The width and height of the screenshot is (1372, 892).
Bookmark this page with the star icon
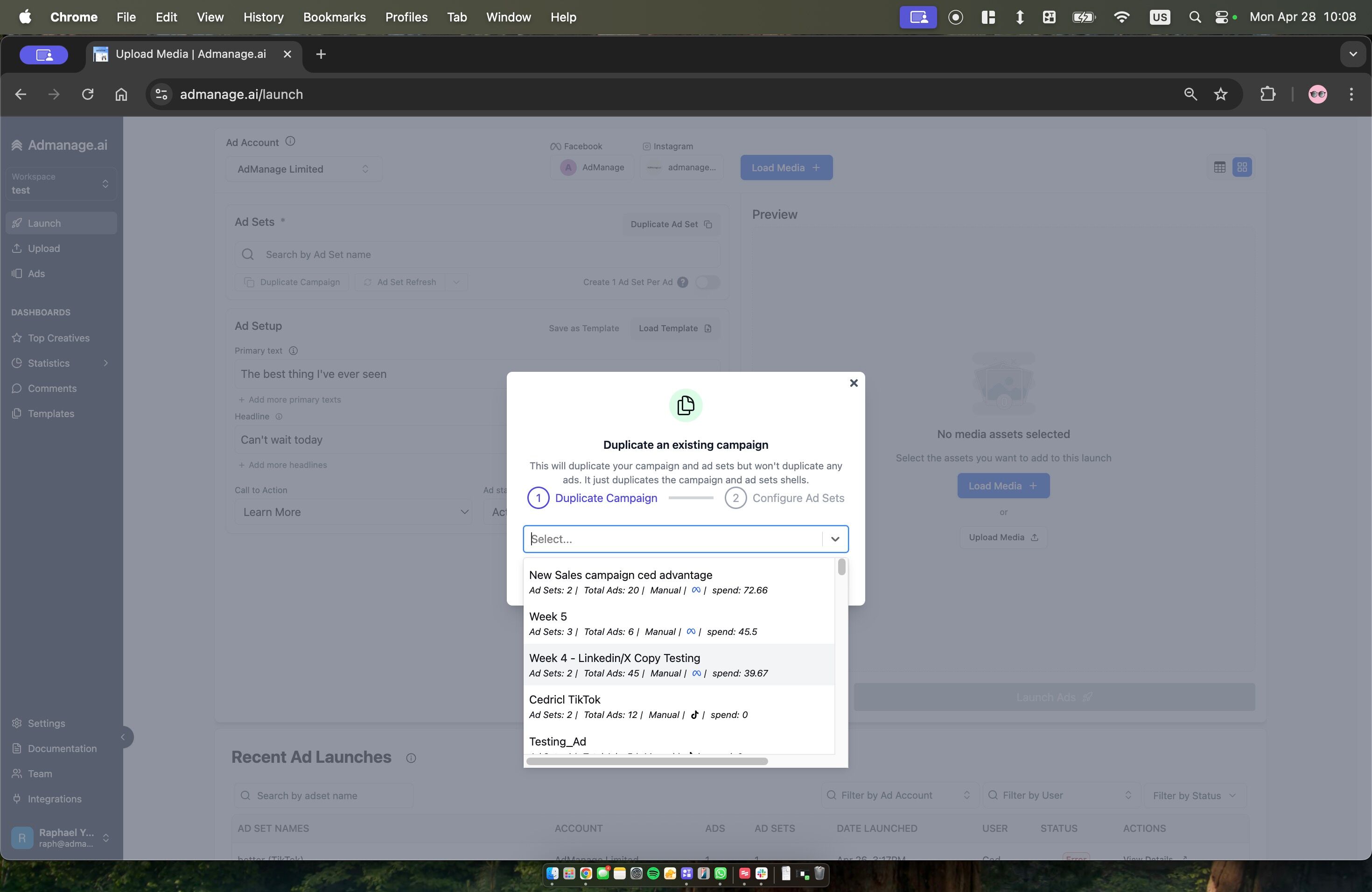[x=1220, y=94]
